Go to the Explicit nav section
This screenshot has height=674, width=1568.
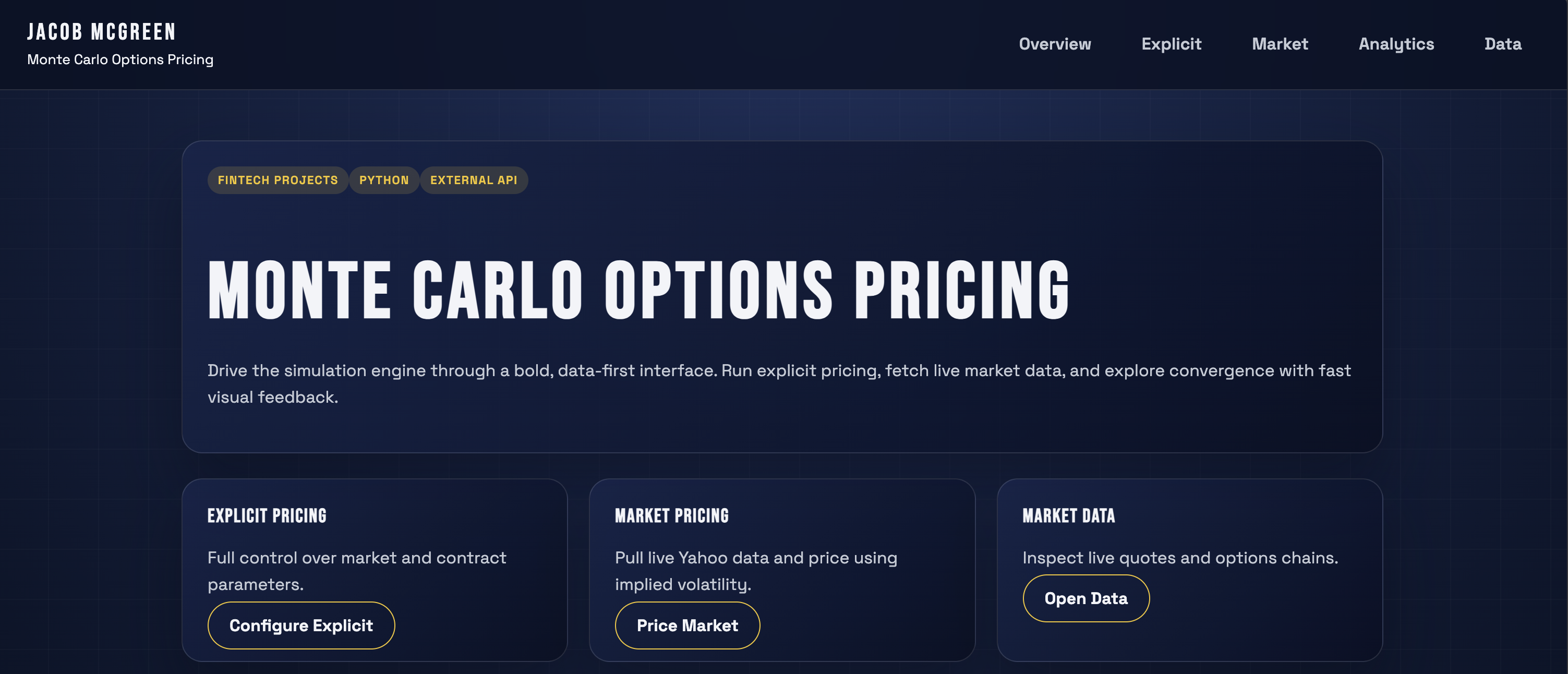coord(1171,44)
